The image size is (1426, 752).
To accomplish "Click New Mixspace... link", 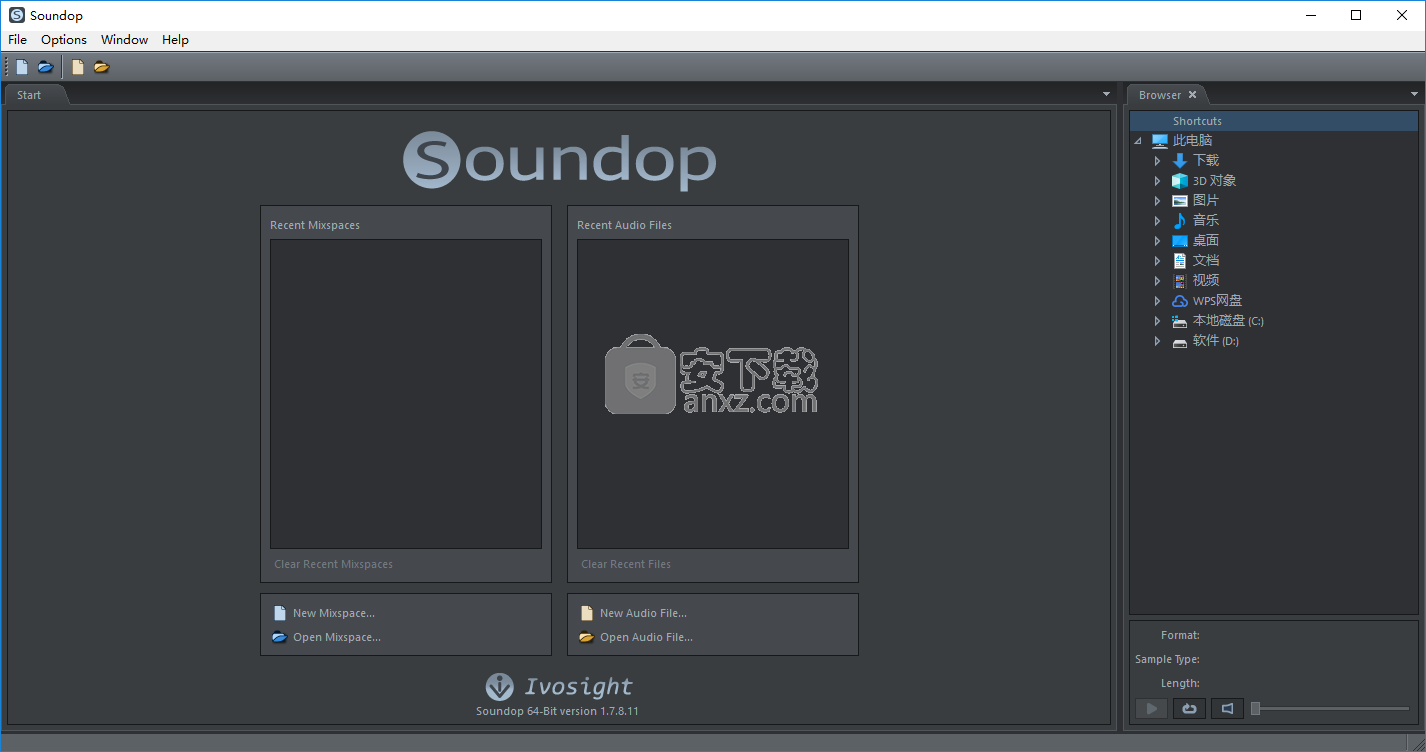I will 334,613.
